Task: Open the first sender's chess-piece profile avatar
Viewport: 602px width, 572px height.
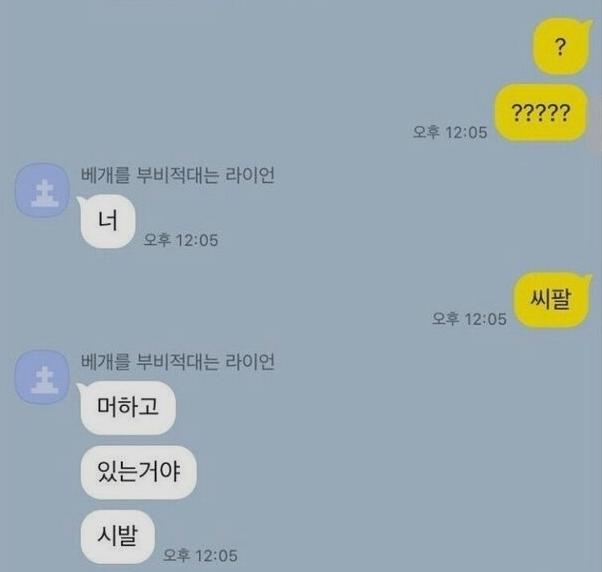Action: (x=43, y=190)
